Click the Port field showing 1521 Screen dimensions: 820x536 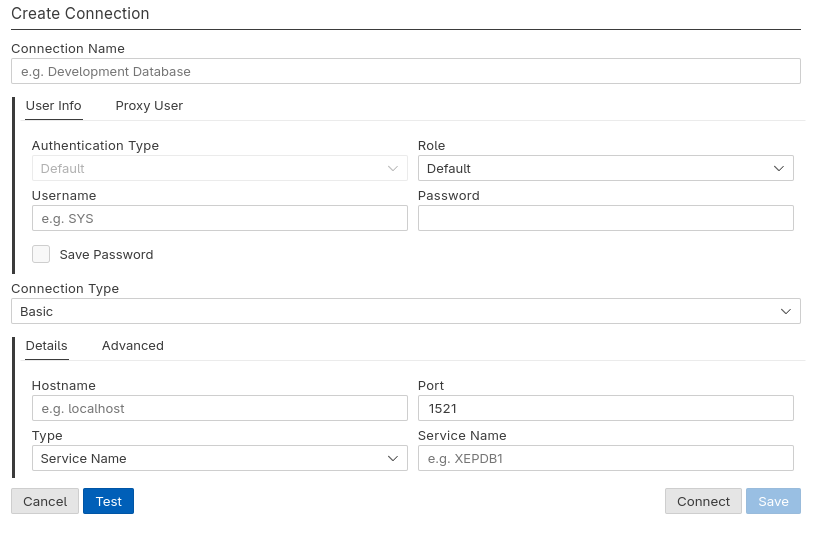tap(605, 408)
